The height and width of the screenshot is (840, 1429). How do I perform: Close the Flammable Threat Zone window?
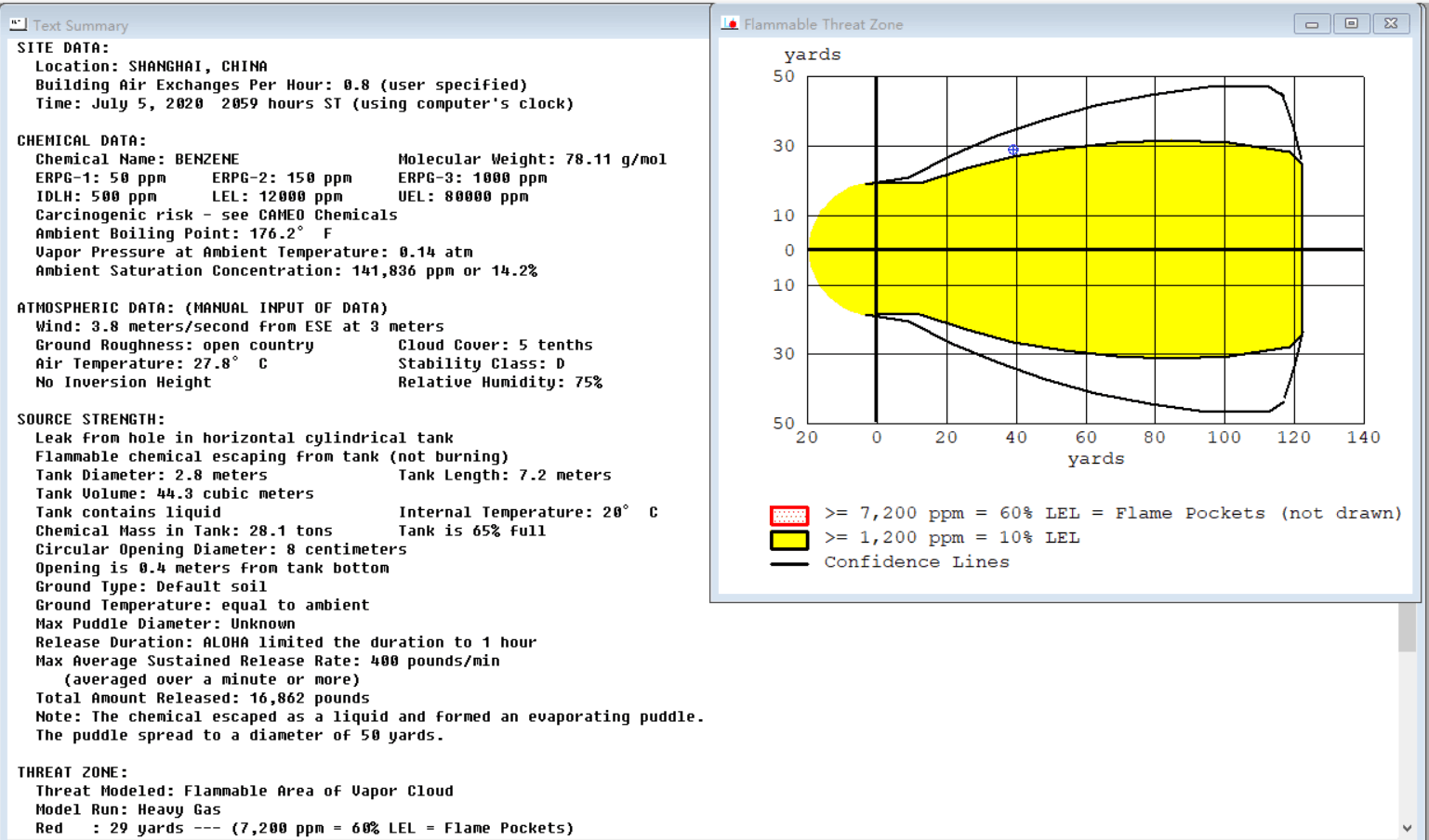pos(1391,24)
